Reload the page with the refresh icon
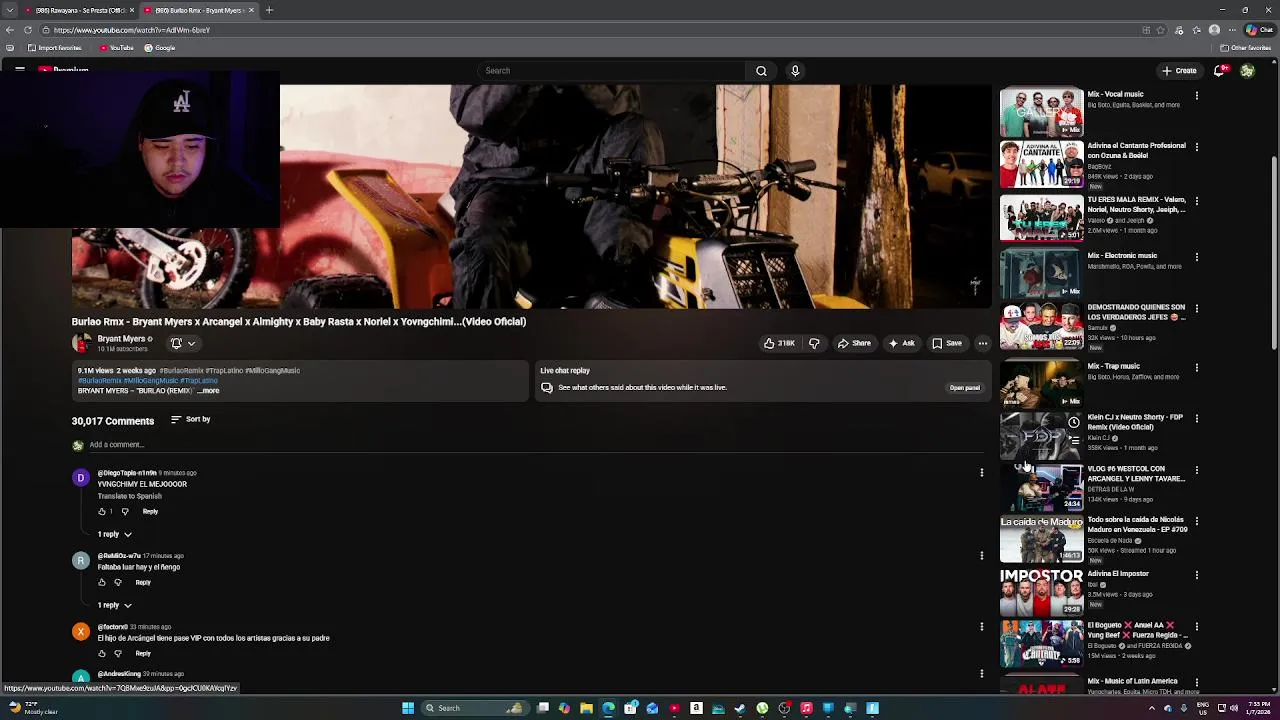1280x720 pixels. pos(28,30)
